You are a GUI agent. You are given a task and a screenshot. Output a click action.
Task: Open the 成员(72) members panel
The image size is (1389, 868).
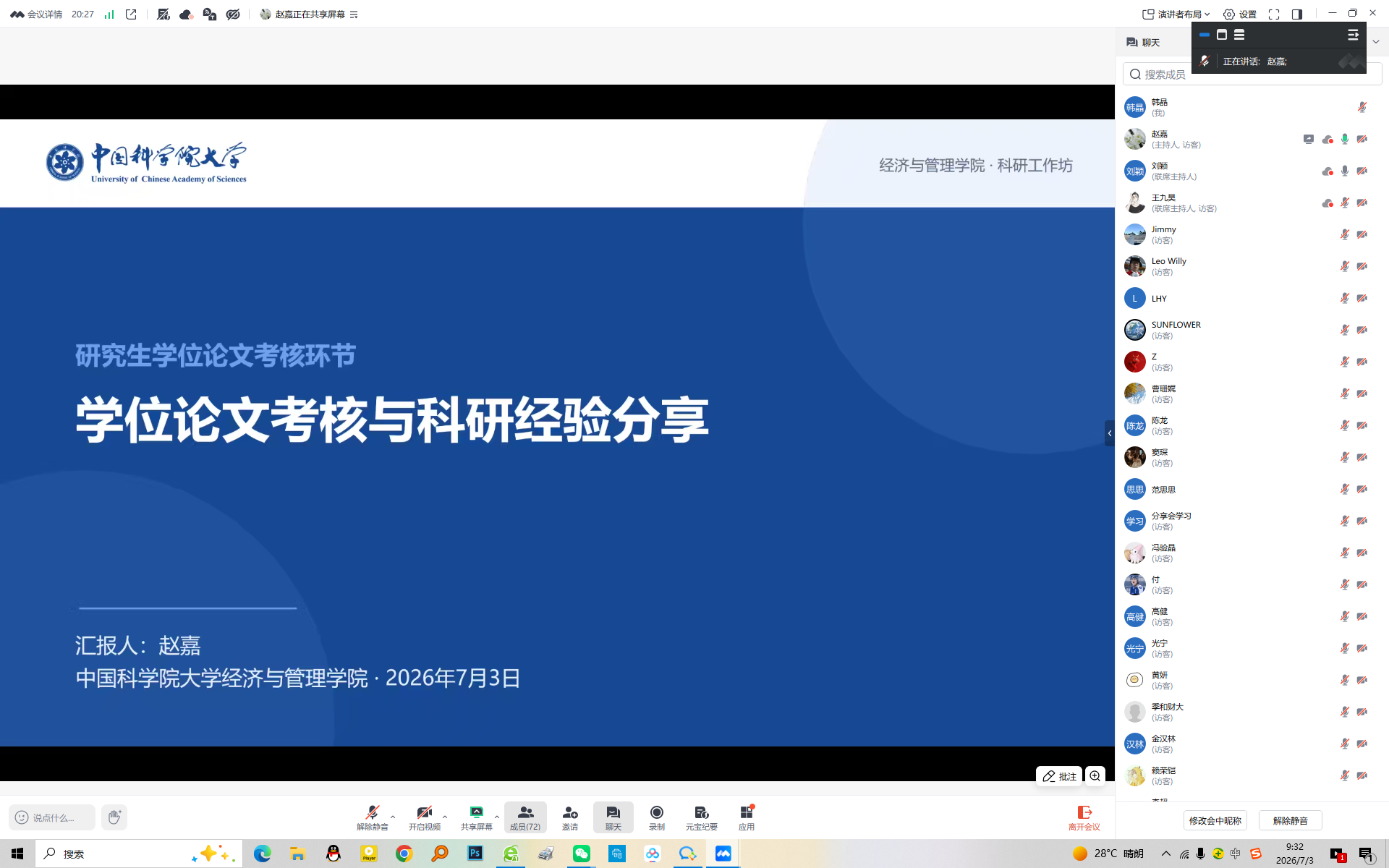click(x=525, y=817)
